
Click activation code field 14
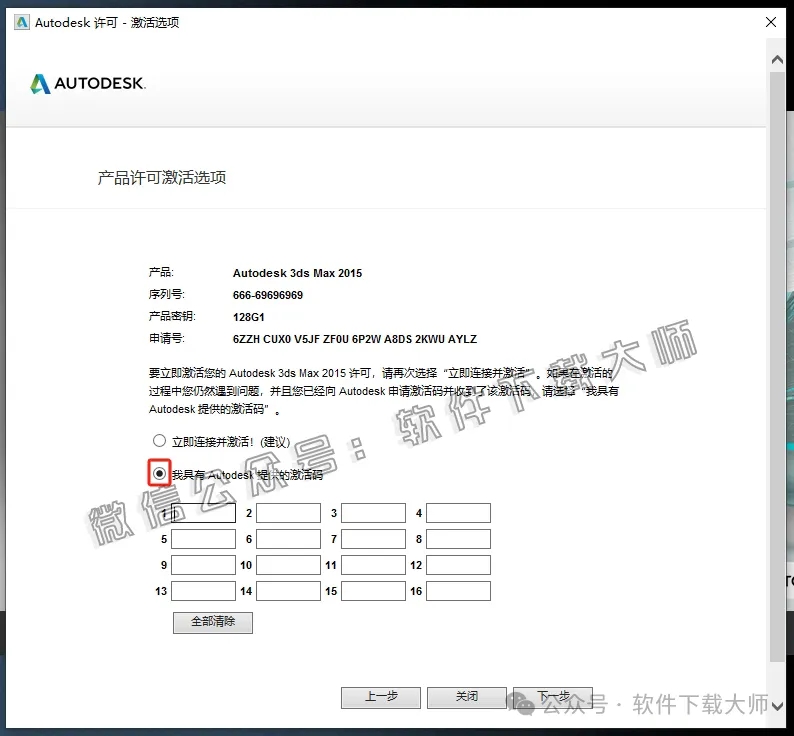pyautogui.click(x=289, y=591)
